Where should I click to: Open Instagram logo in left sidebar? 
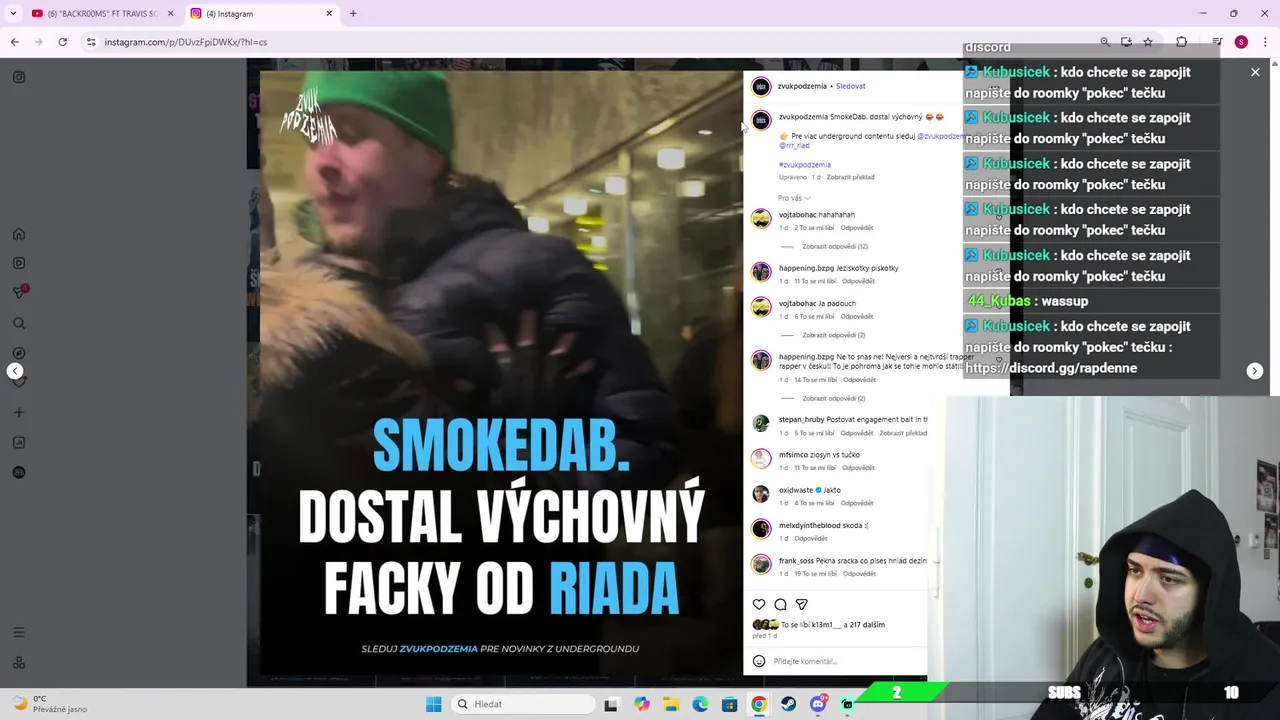(x=19, y=77)
